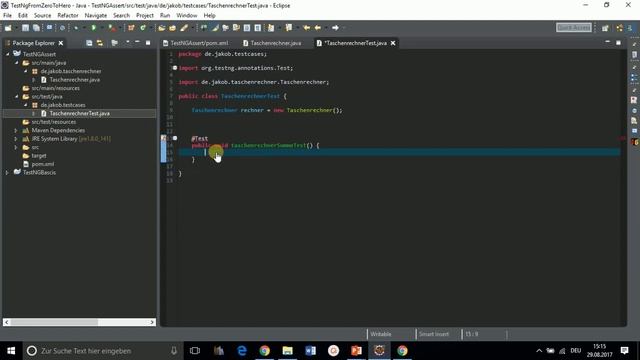Expand JRE System Library
The height and width of the screenshot is (360, 640).
click(16, 139)
